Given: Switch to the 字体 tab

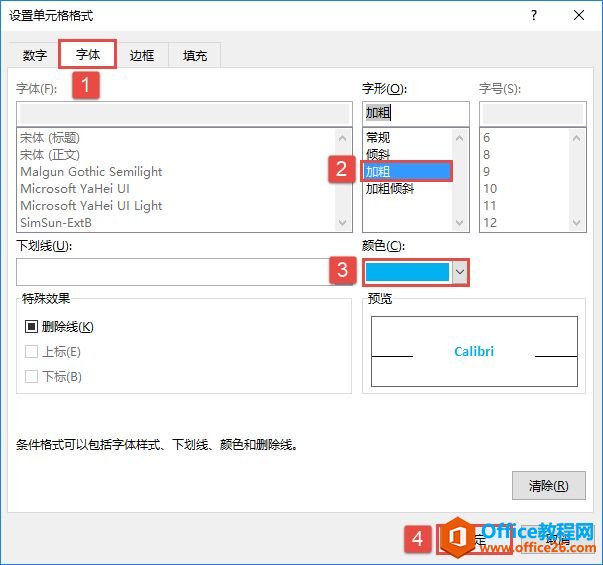Looking at the screenshot, I should click(x=88, y=55).
